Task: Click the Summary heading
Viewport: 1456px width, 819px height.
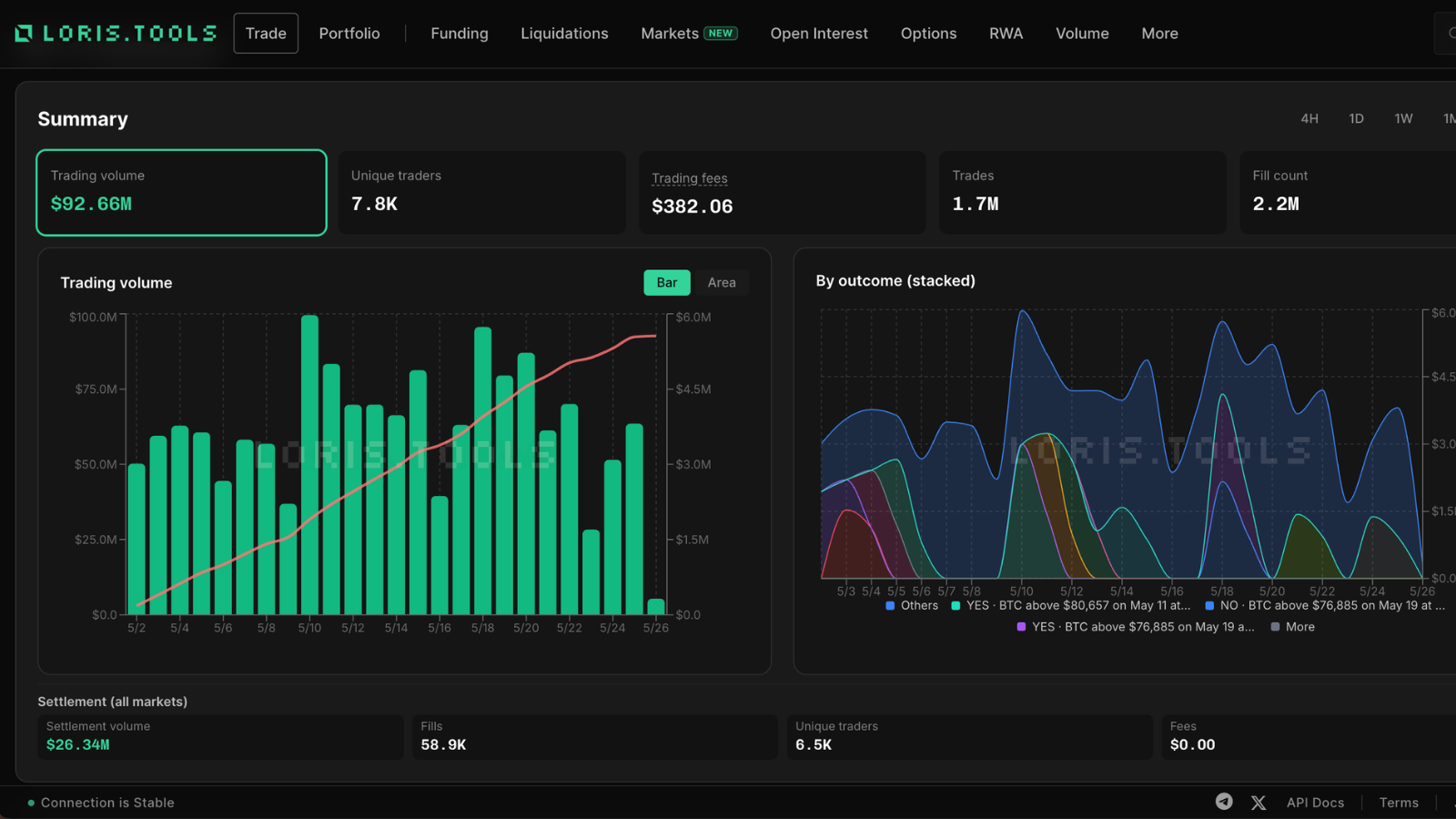Action: point(83,119)
